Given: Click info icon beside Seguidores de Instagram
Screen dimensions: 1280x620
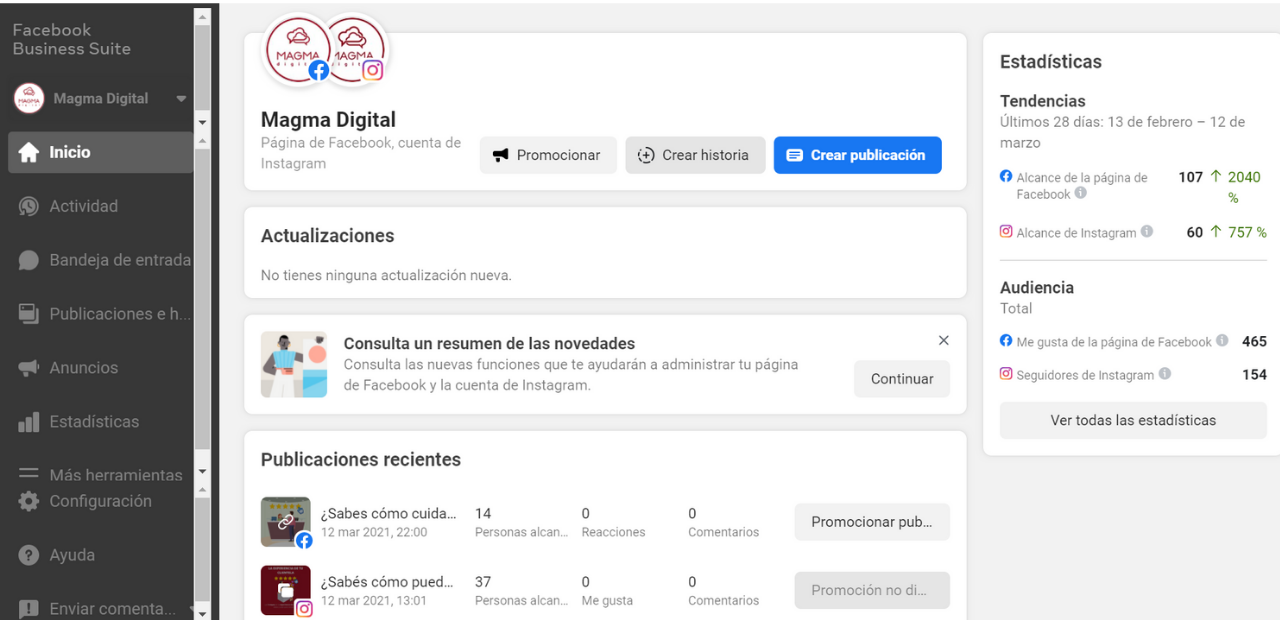Looking at the screenshot, I should click(x=1165, y=374).
